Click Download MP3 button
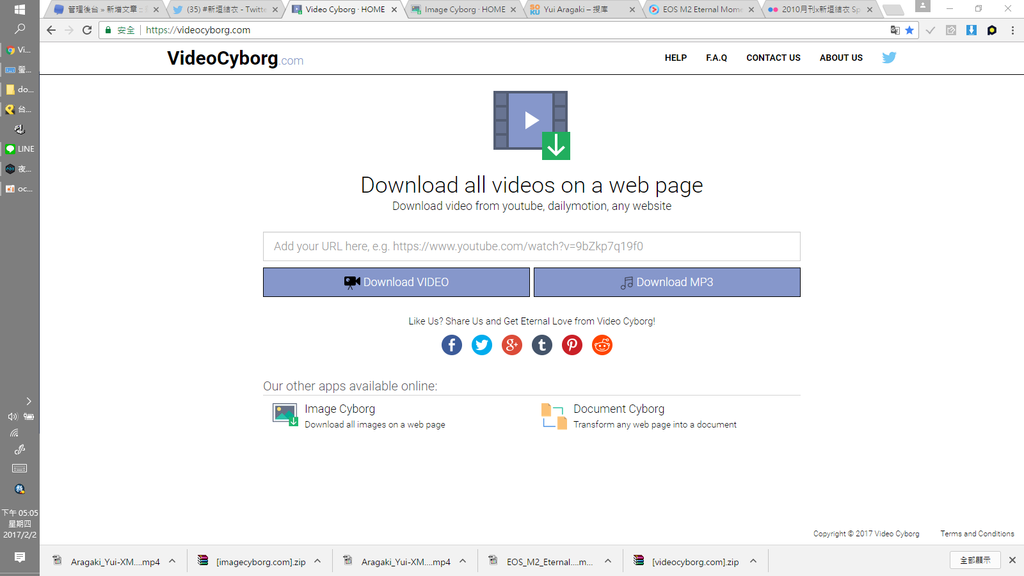 (x=667, y=282)
